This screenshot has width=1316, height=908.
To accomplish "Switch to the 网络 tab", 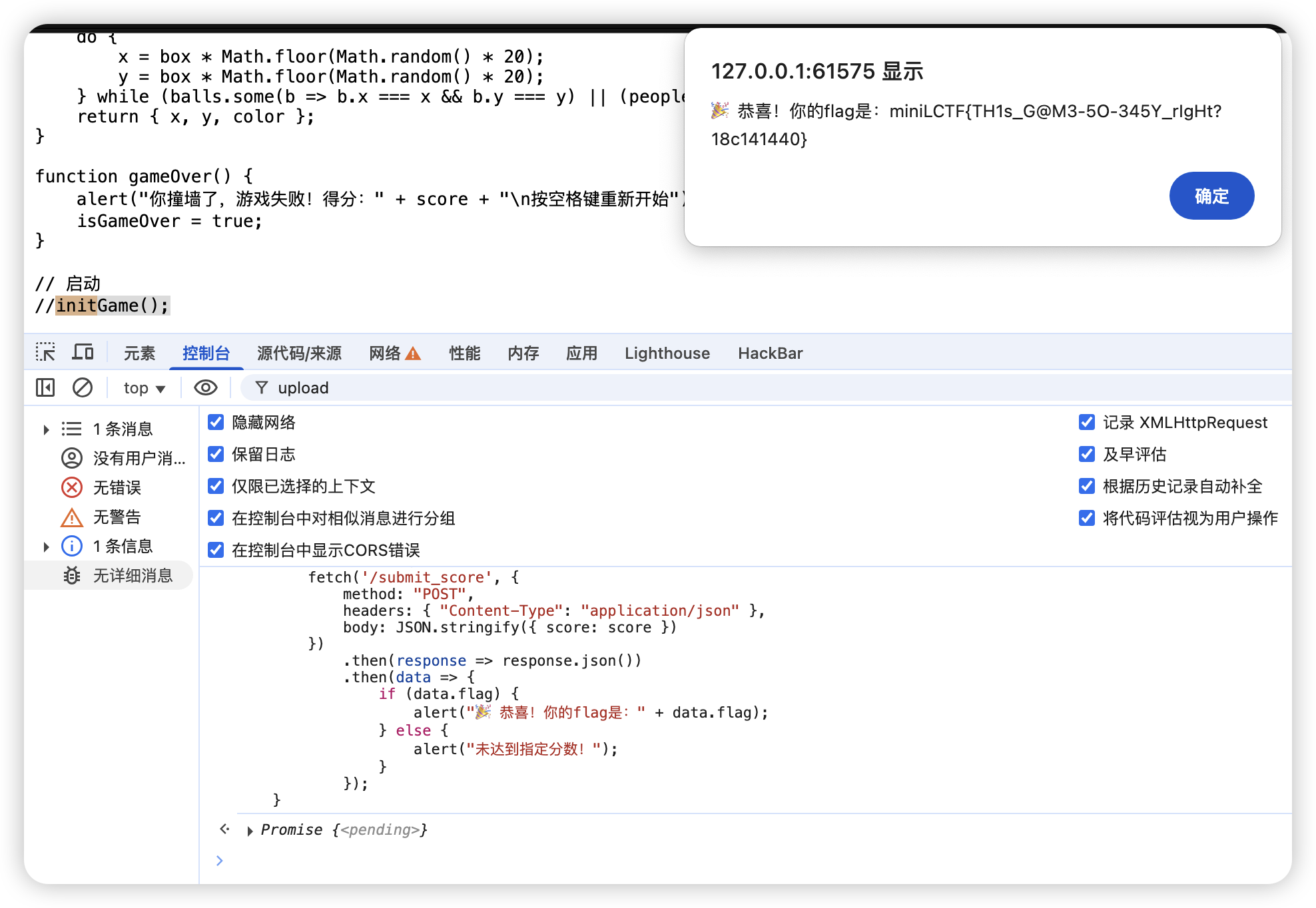I will click(x=386, y=353).
